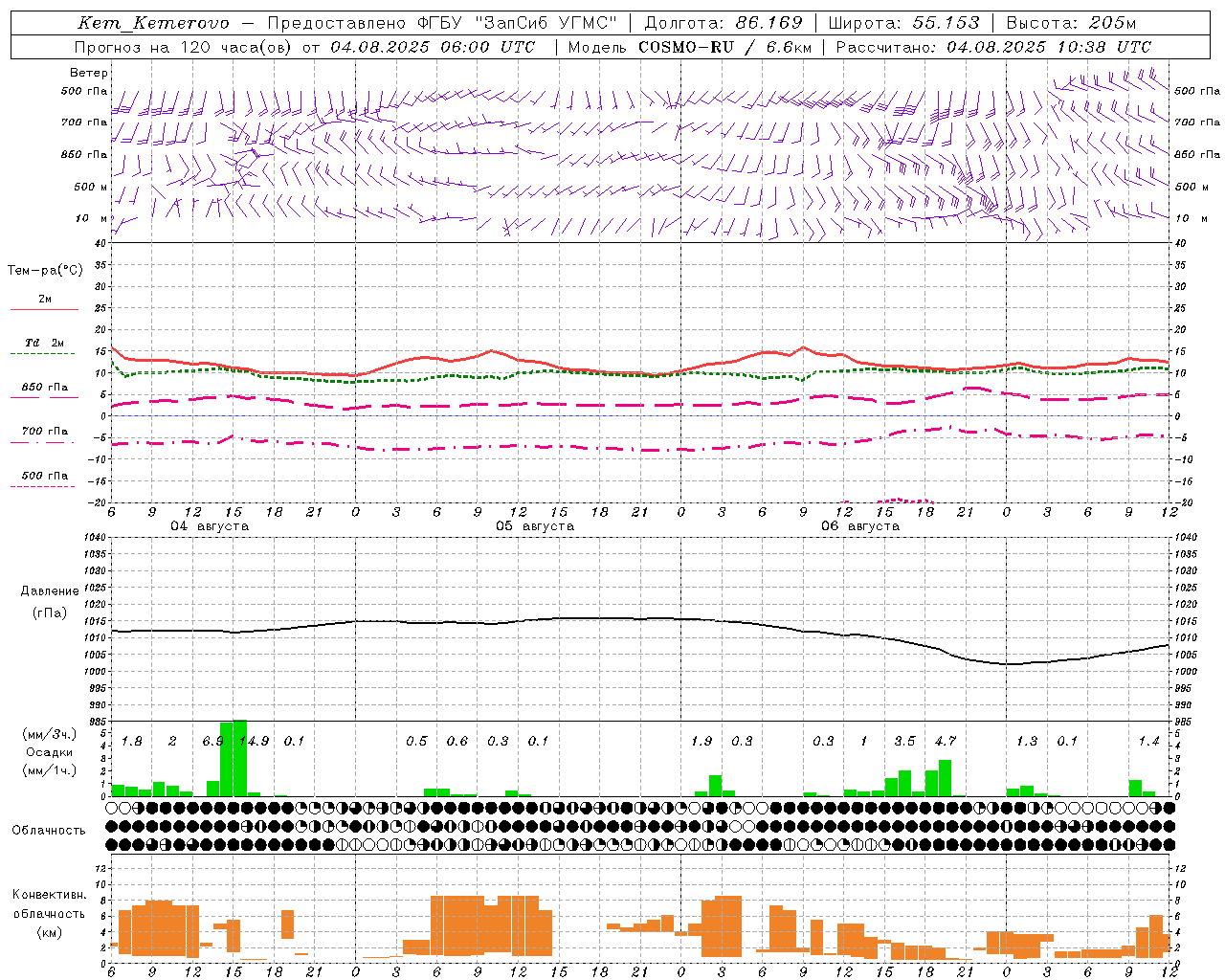Click the '(мм/1ч.)' unit label
The width and height of the screenshot is (1225, 980).
coord(50,770)
